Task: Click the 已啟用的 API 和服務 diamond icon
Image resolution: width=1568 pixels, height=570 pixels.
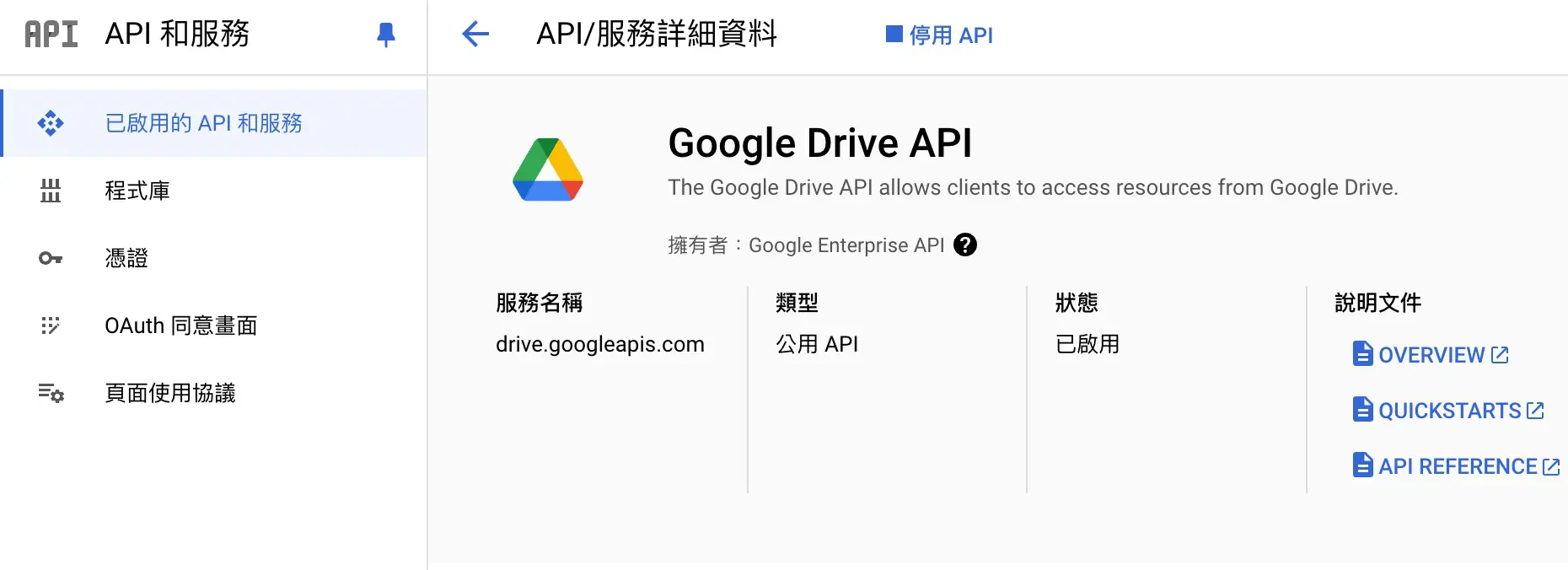Action: tap(51, 123)
